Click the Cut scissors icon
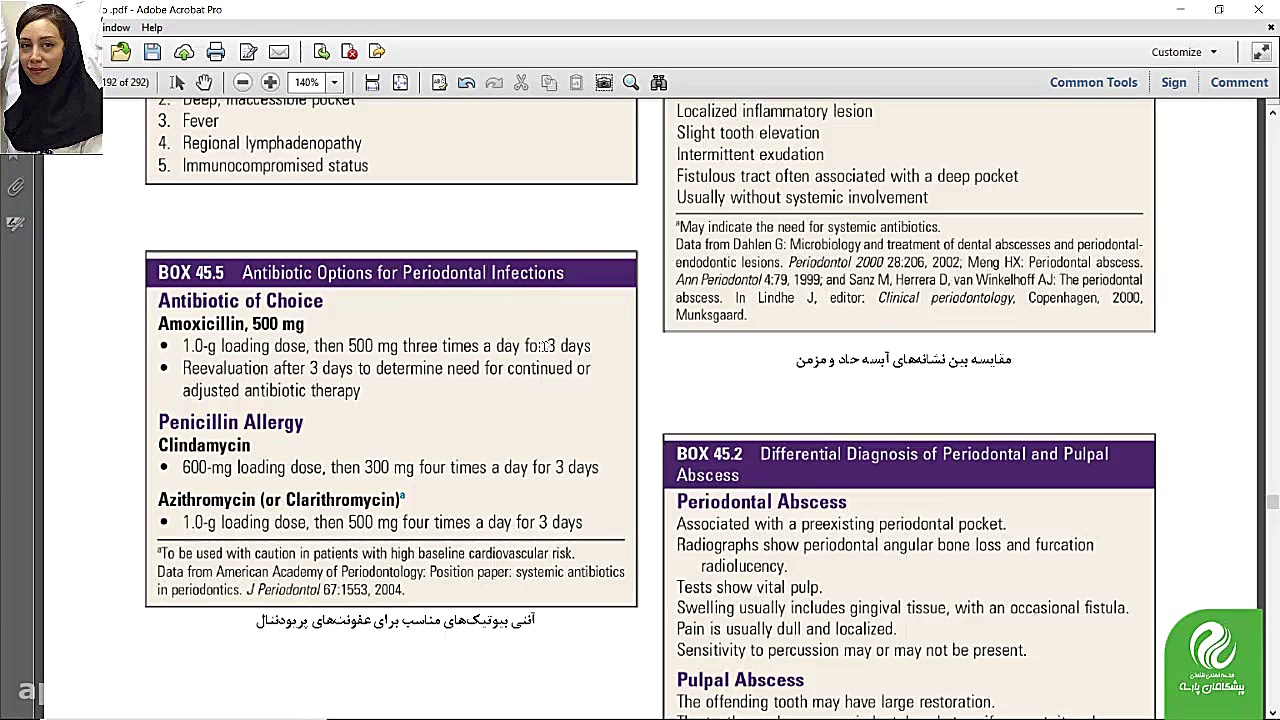1280x720 pixels. tap(521, 83)
